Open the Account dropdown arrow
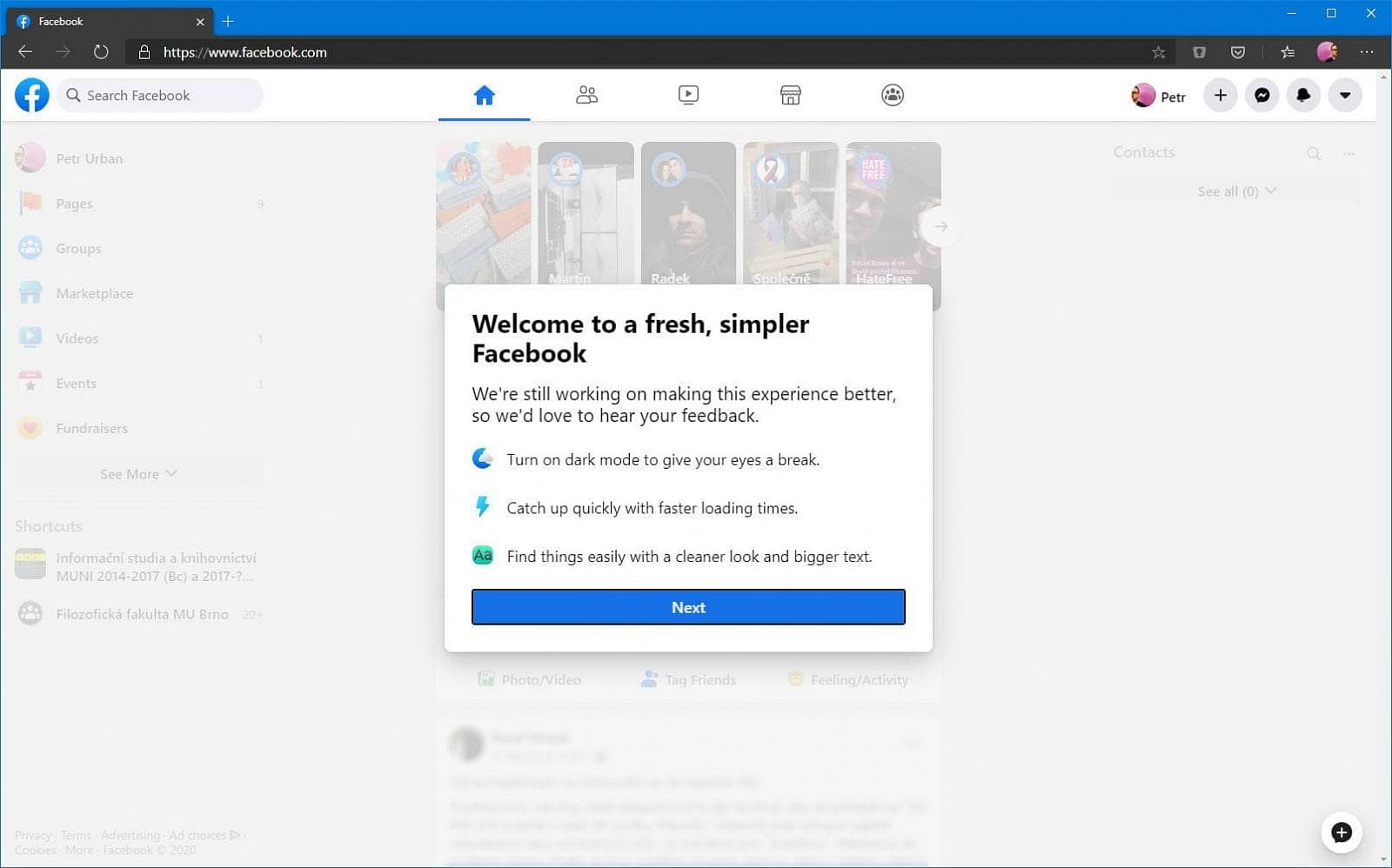This screenshot has width=1392, height=868. click(x=1345, y=96)
